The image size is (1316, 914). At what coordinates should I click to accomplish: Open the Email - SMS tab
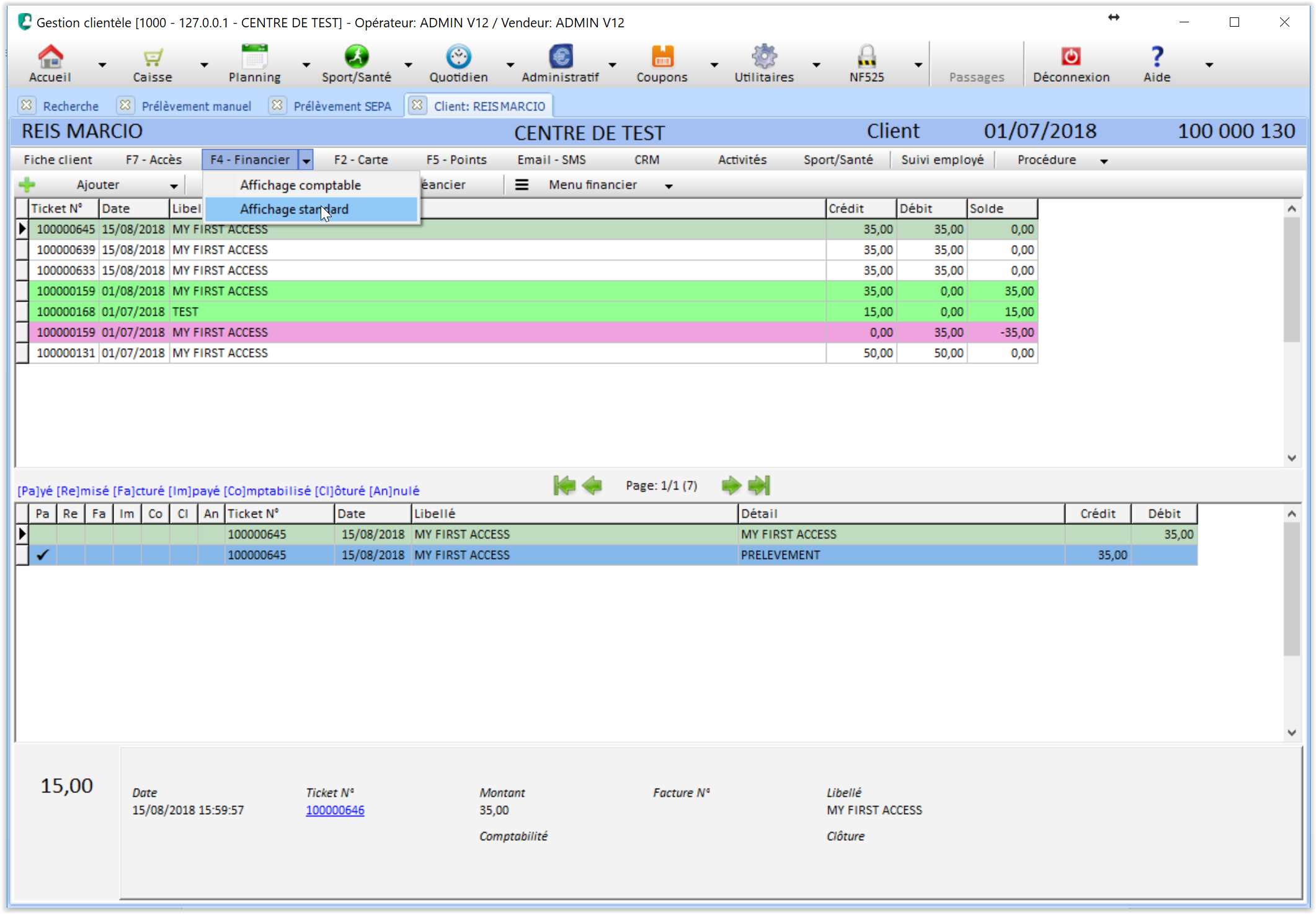pyautogui.click(x=551, y=159)
